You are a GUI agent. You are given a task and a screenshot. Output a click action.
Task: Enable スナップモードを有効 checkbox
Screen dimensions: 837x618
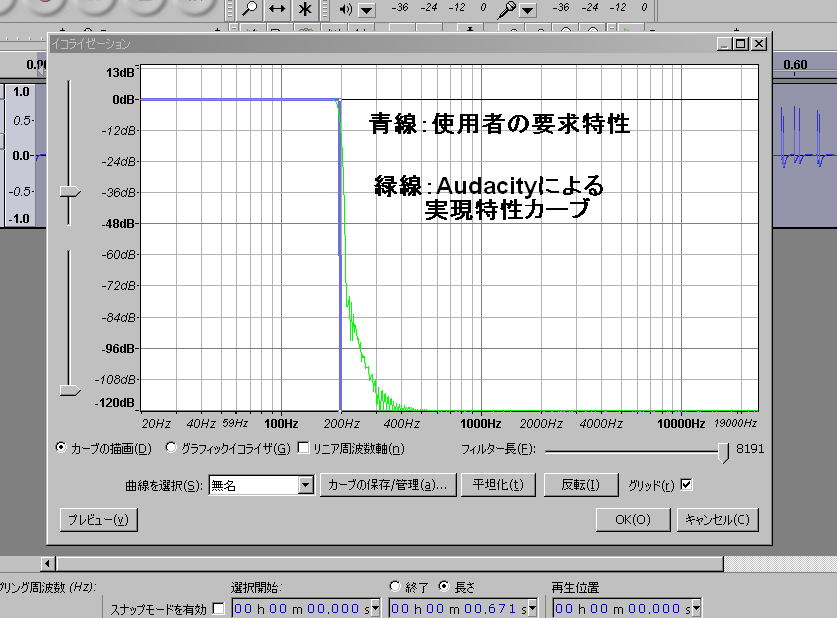pos(218,608)
